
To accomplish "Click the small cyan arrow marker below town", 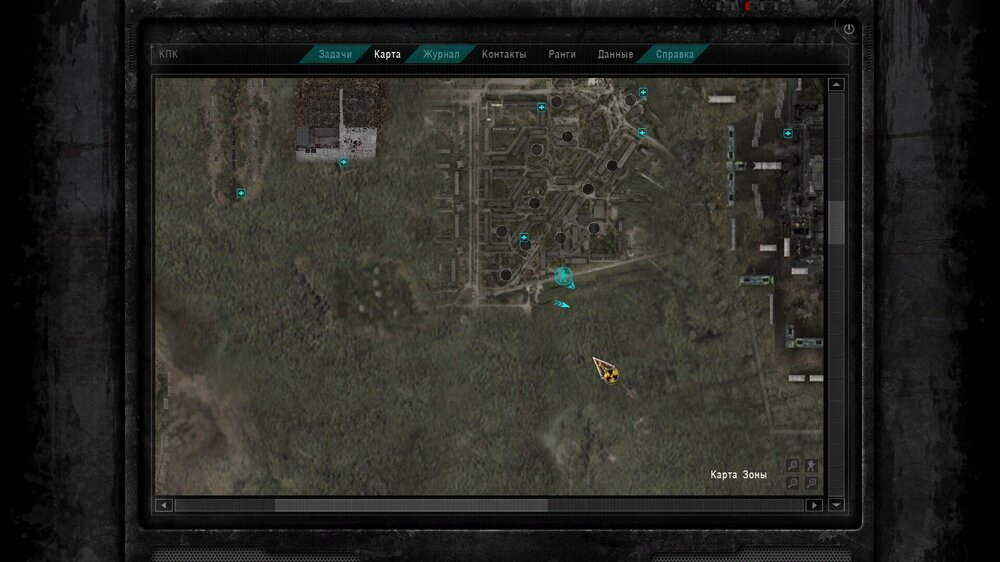I will 562,304.
